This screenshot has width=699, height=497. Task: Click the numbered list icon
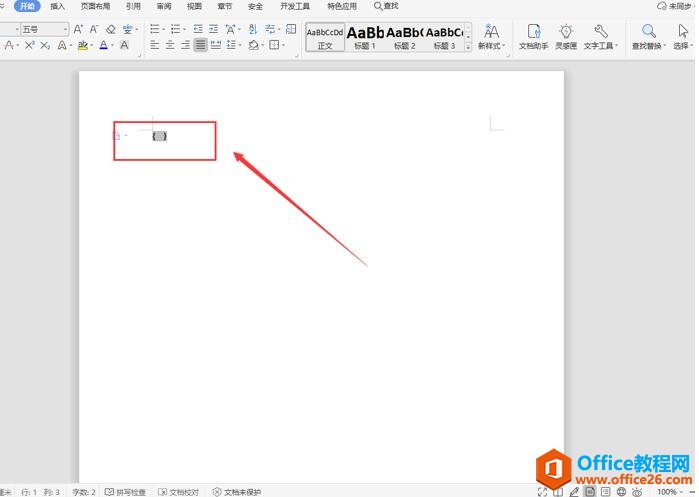(175, 29)
